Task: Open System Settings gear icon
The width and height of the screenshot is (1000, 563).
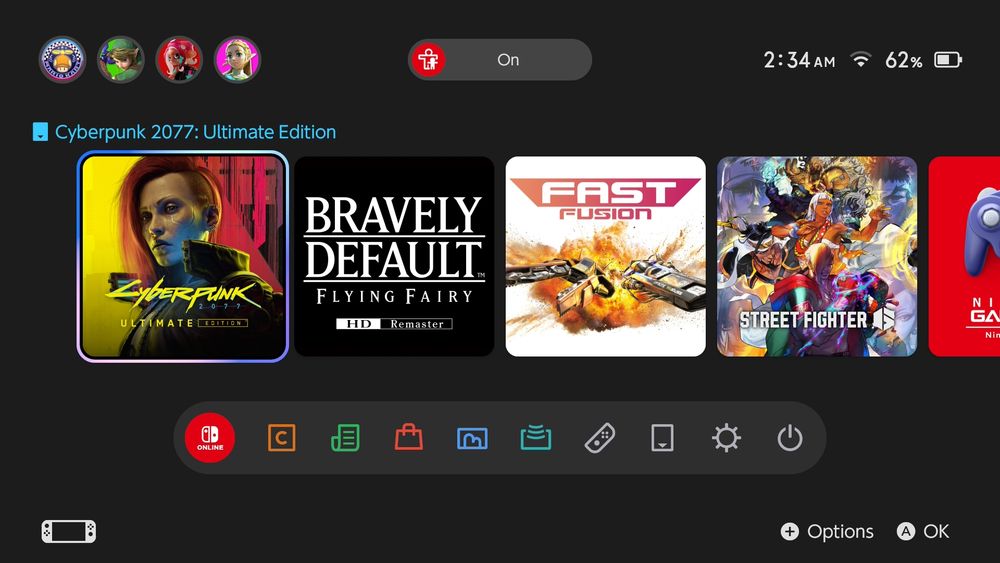Action: click(x=726, y=438)
